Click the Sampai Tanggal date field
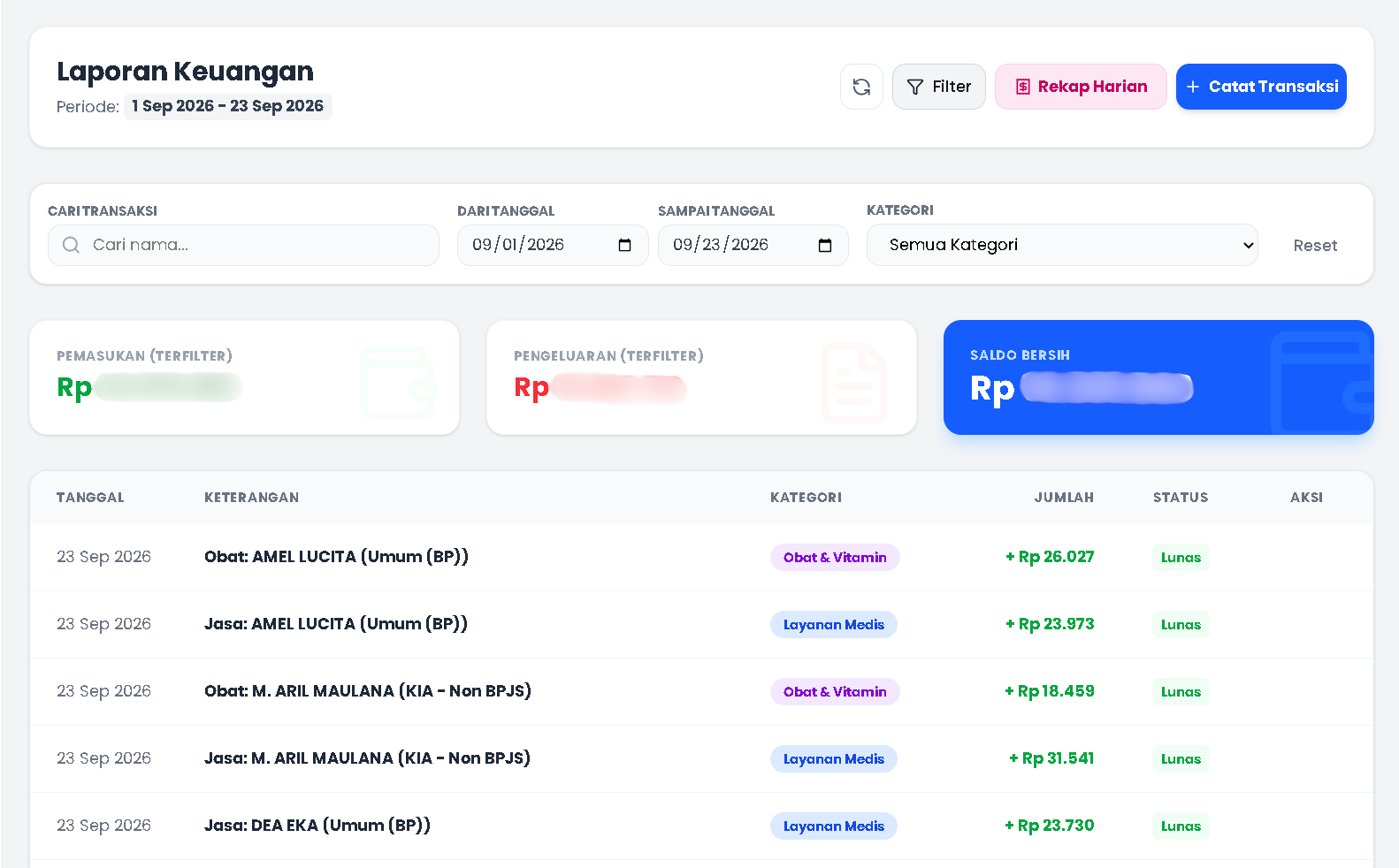 tap(753, 245)
